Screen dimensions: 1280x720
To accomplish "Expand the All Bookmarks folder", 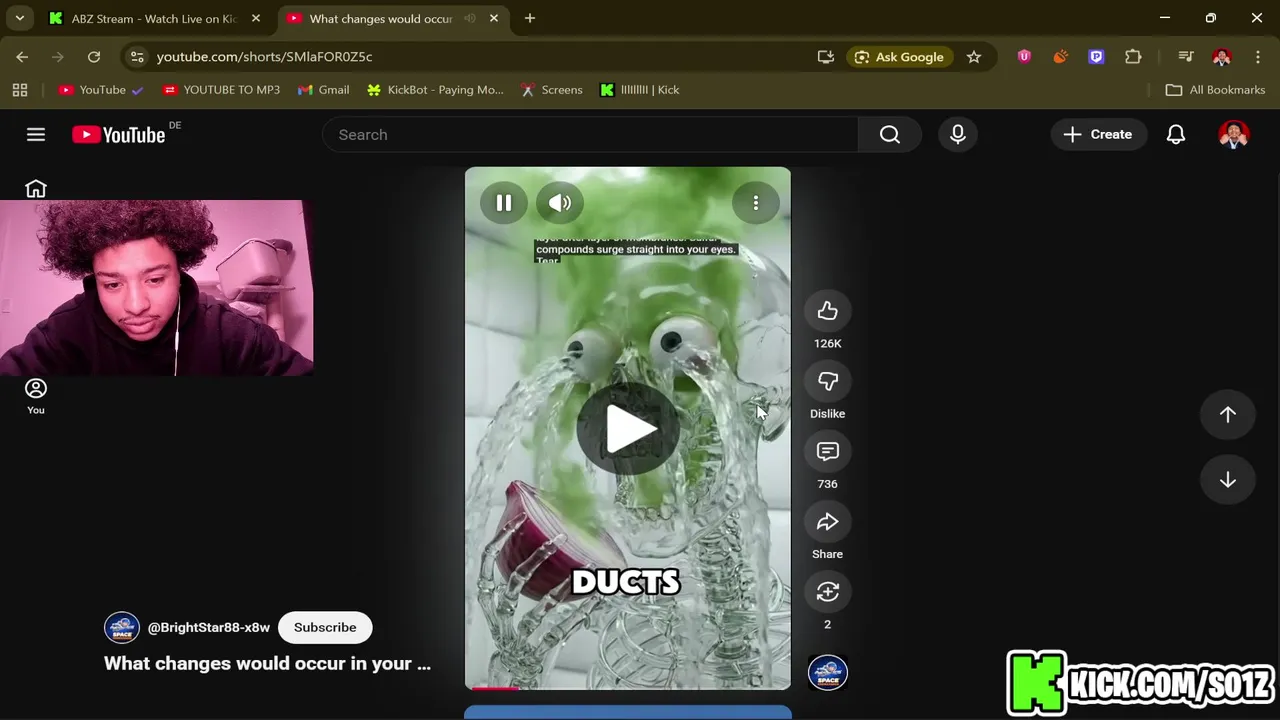I will coord(1215,90).
